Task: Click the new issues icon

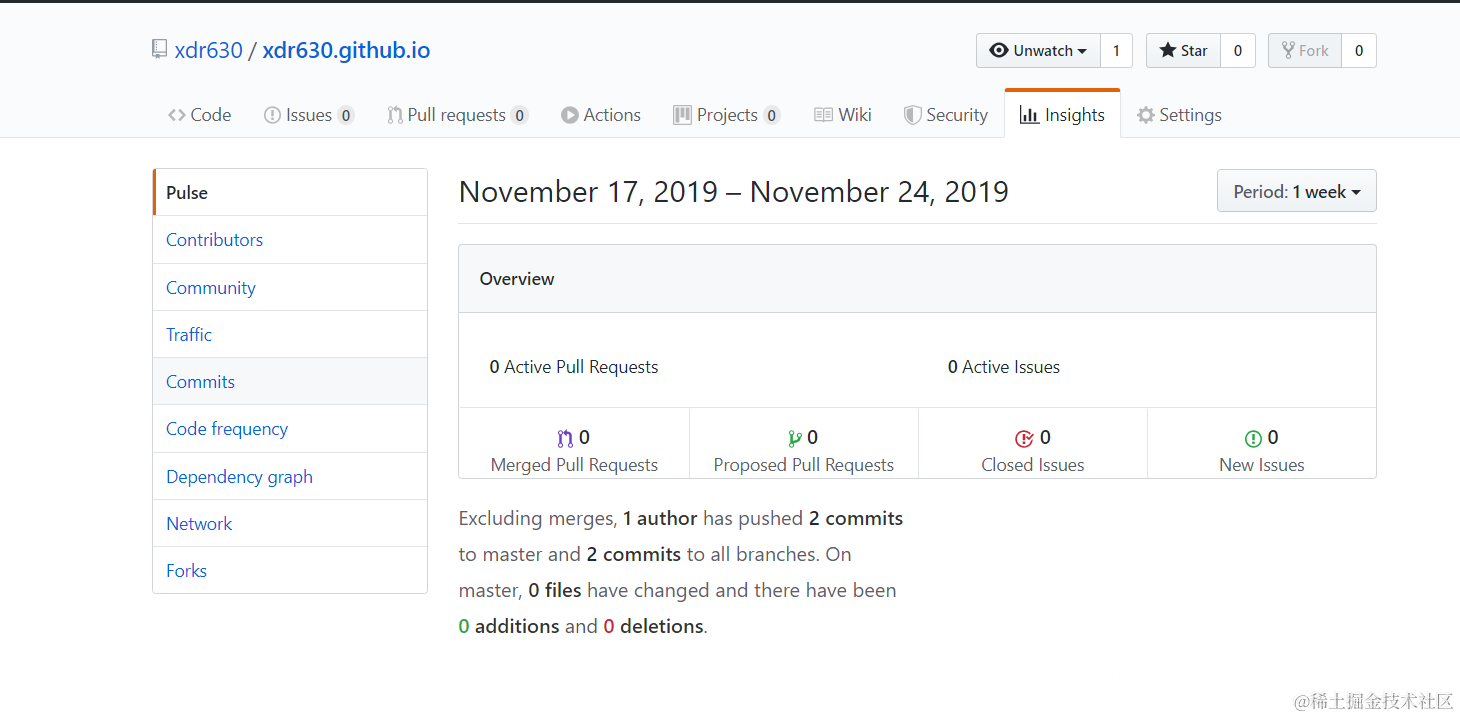Action: pos(1253,438)
